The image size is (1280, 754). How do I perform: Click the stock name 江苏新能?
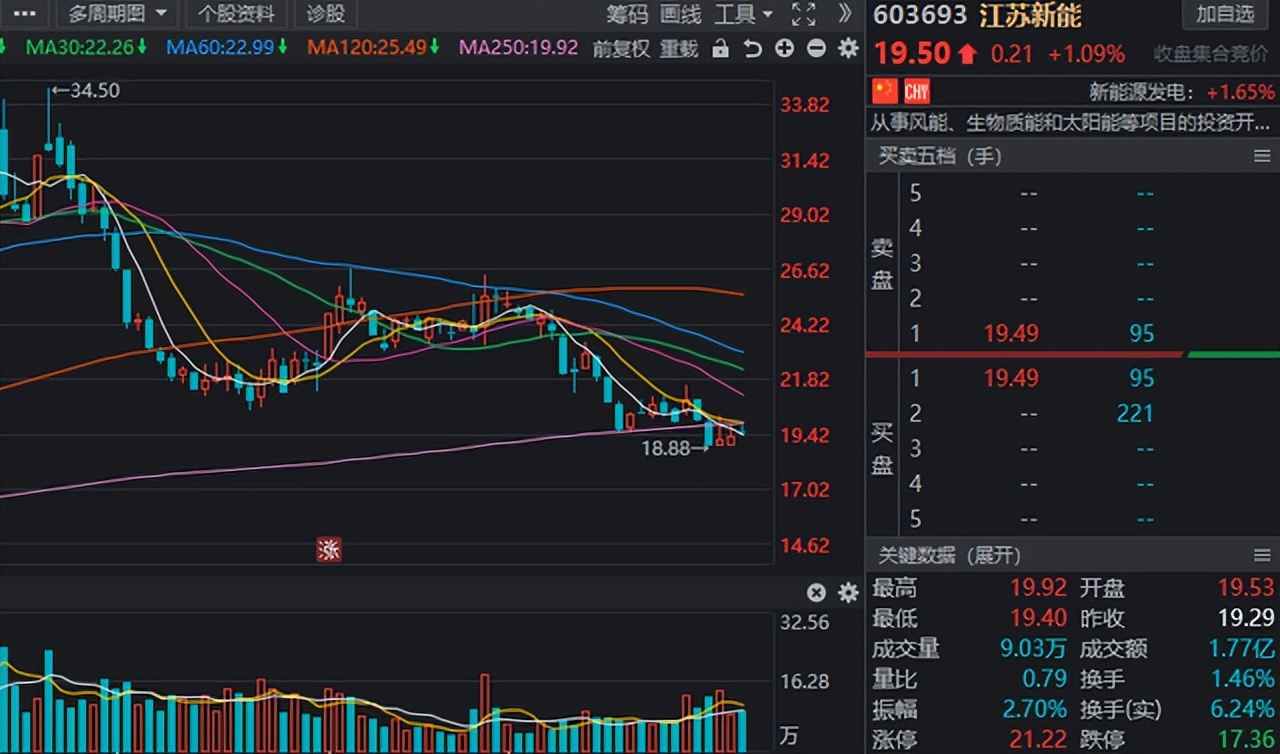[1030, 15]
